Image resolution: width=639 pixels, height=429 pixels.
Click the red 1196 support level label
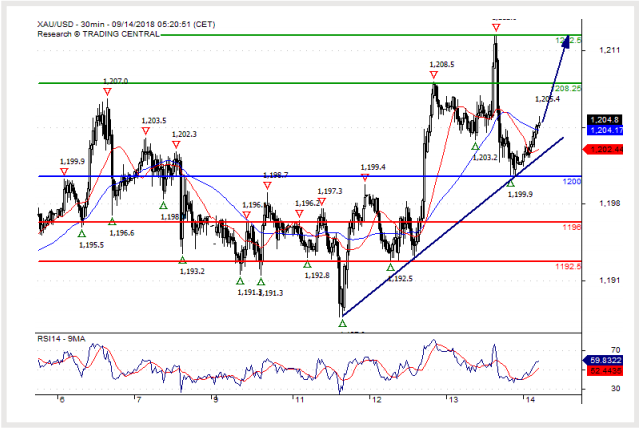point(572,227)
